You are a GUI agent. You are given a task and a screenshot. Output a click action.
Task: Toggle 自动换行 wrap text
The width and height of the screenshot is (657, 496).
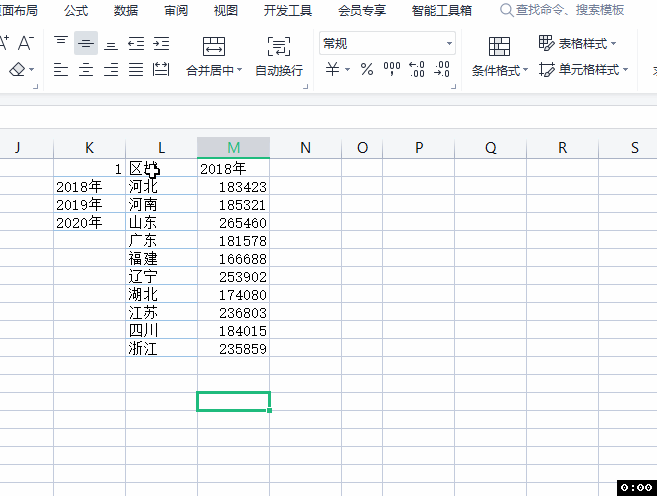point(279,55)
